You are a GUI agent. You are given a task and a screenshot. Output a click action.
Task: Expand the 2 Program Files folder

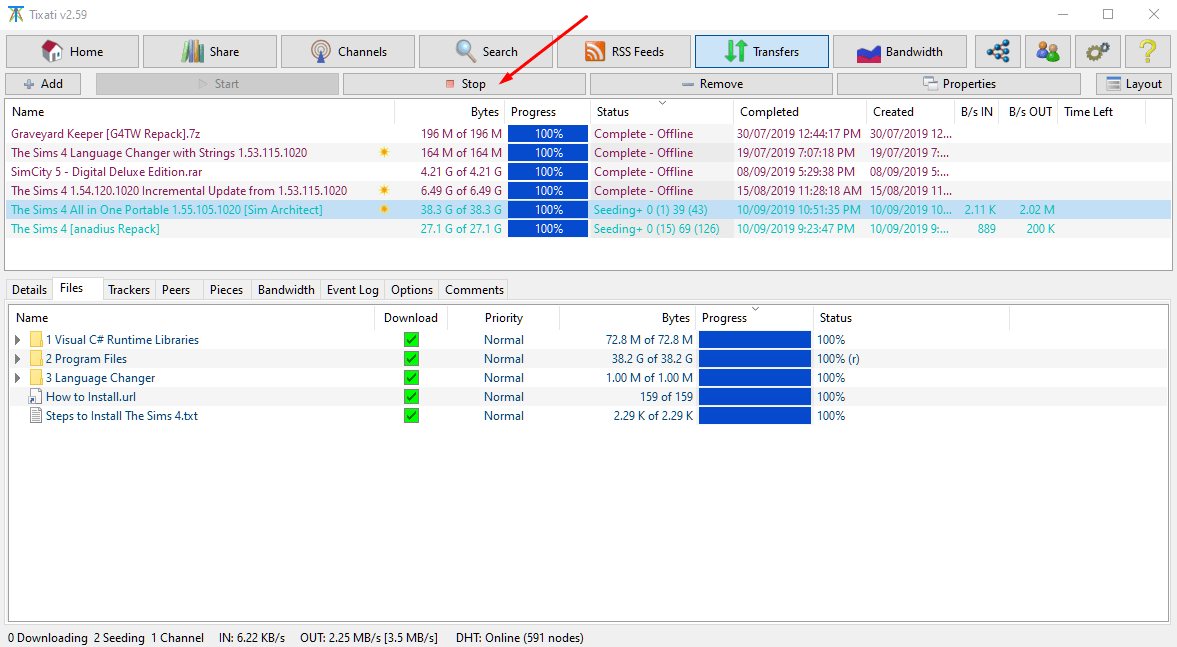point(18,359)
